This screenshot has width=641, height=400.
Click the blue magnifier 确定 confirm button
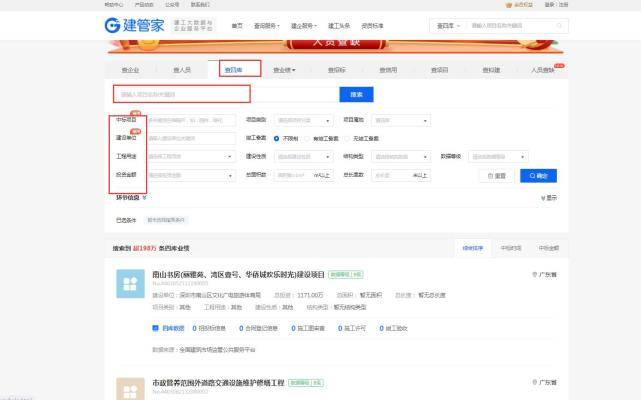coord(538,176)
